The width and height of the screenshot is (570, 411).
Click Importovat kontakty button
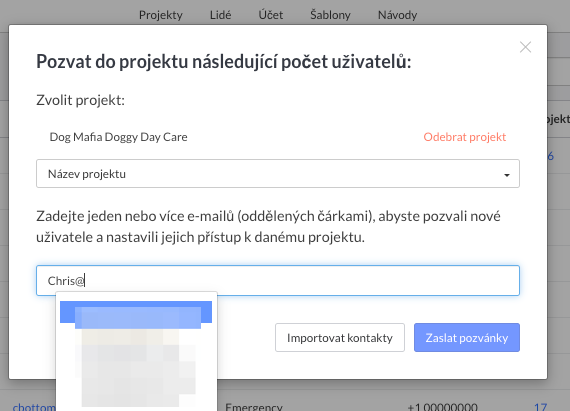[340, 338]
